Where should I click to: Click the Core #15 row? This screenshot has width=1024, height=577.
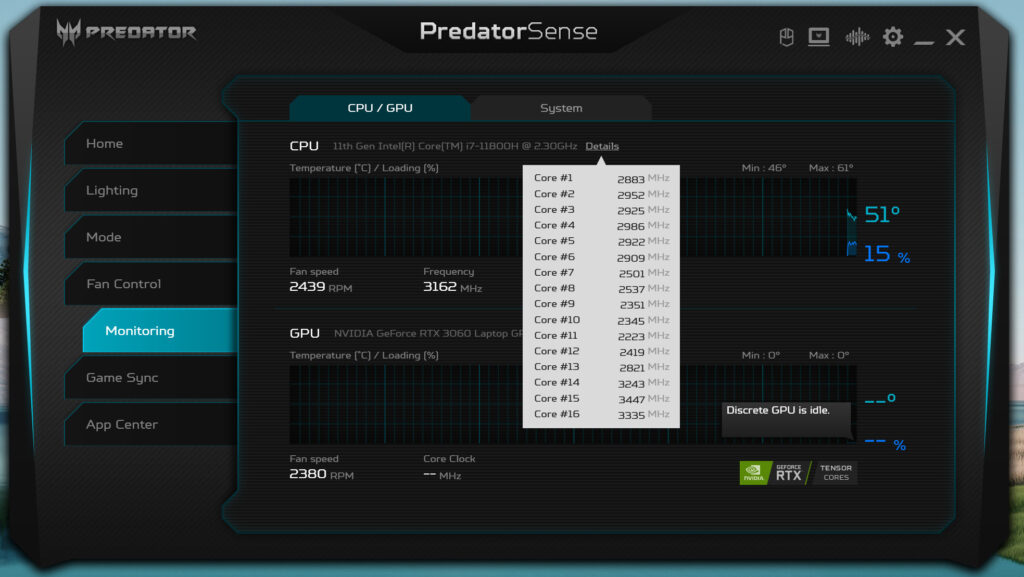(601, 399)
